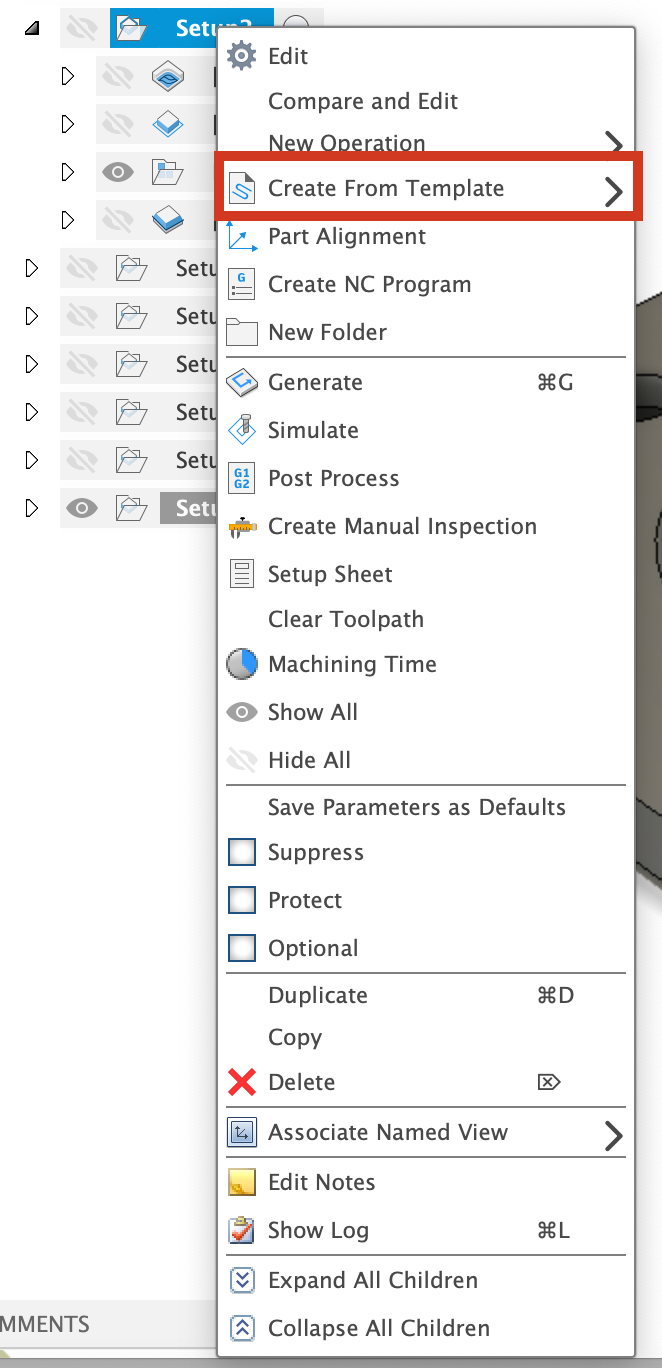Select the Generate toolpath icon

241,382
